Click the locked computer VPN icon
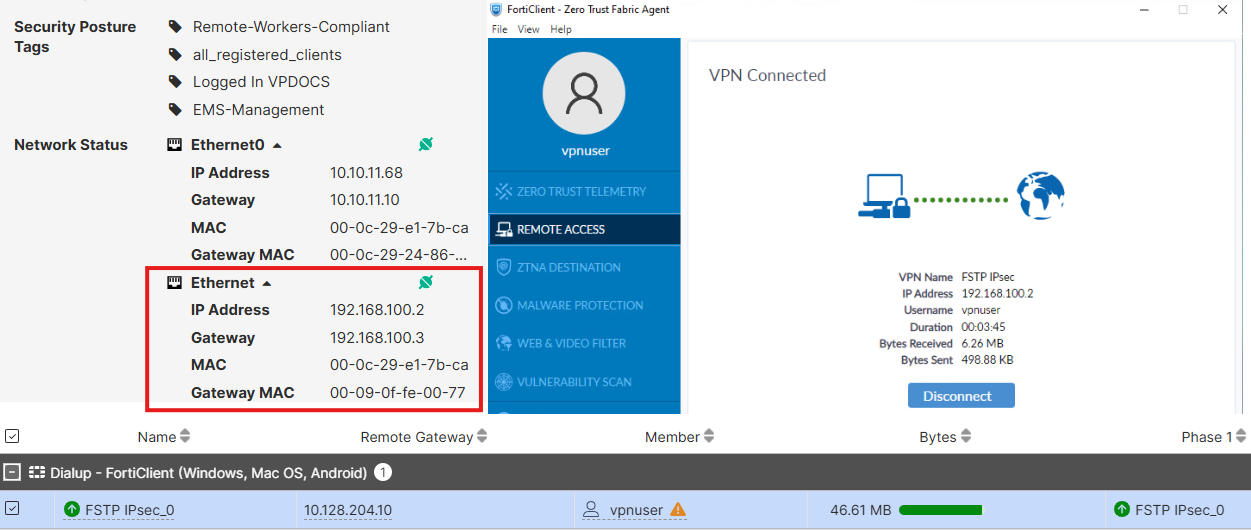This screenshot has width=1251, height=530. pos(884,197)
